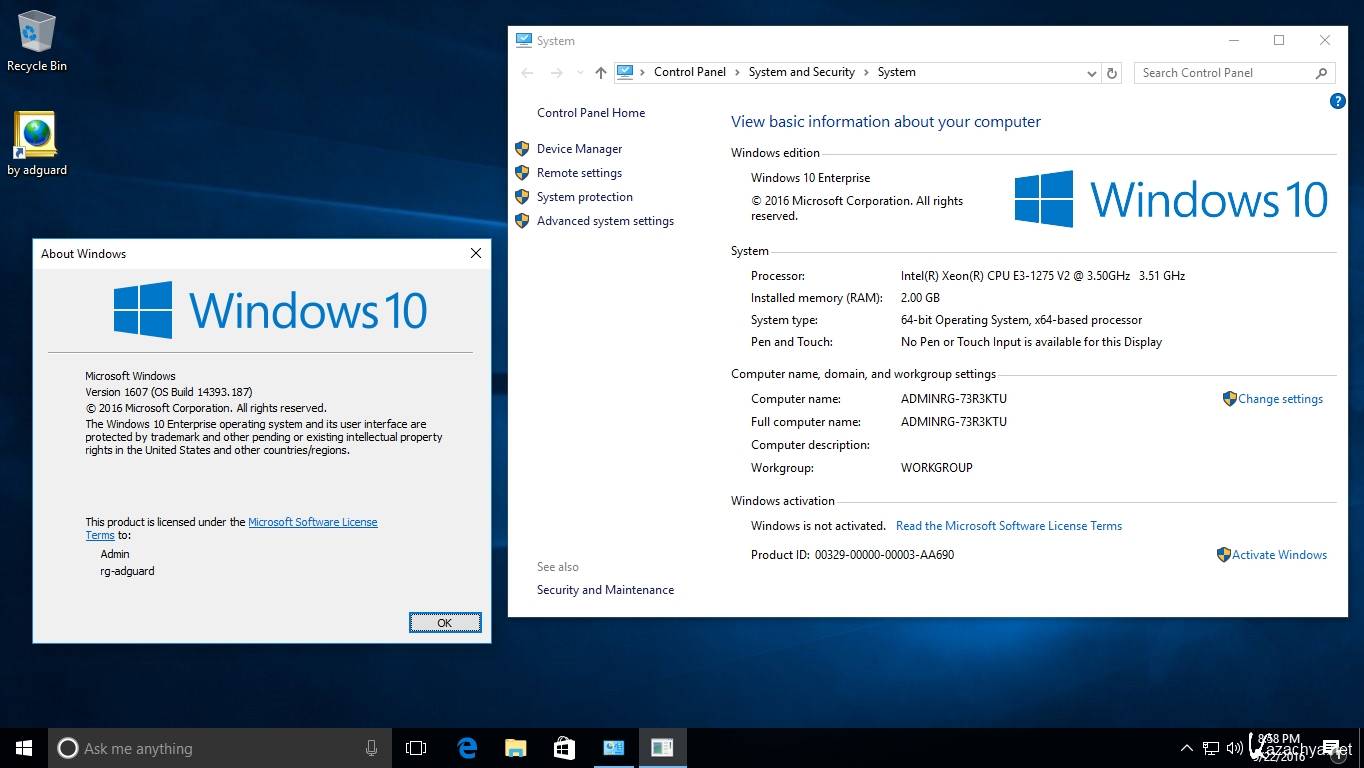Screen dimensions: 1364x768
Task: Click the Cortana microphone icon
Action: [371, 748]
